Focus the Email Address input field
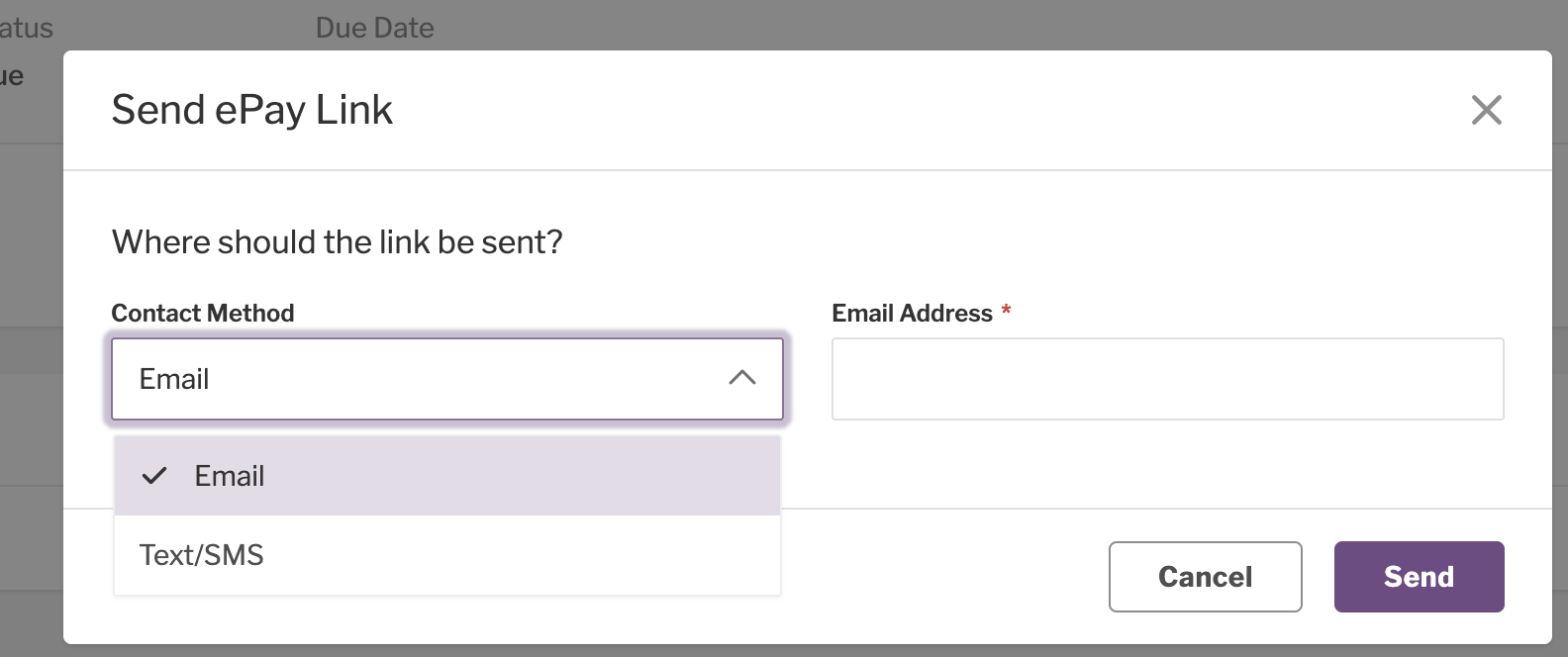The width and height of the screenshot is (1568, 657). (x=1168, y=379)
